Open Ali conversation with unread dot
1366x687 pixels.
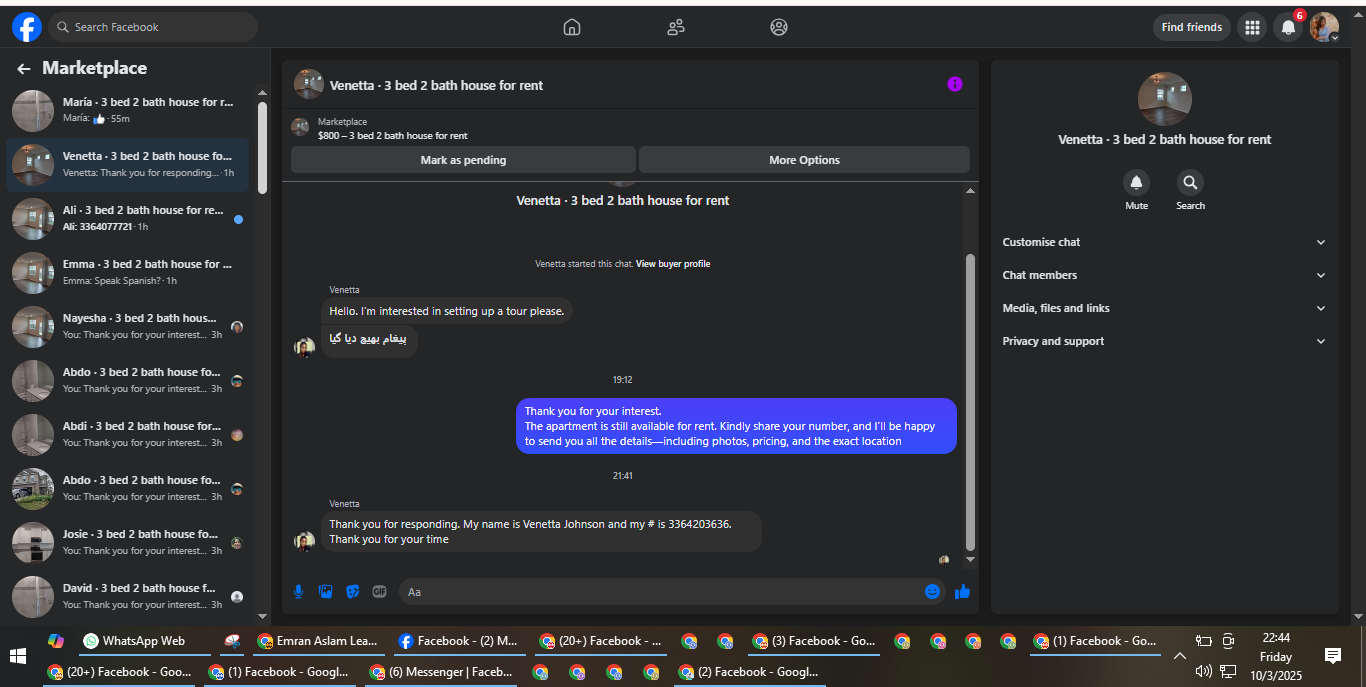coord(128,218)
